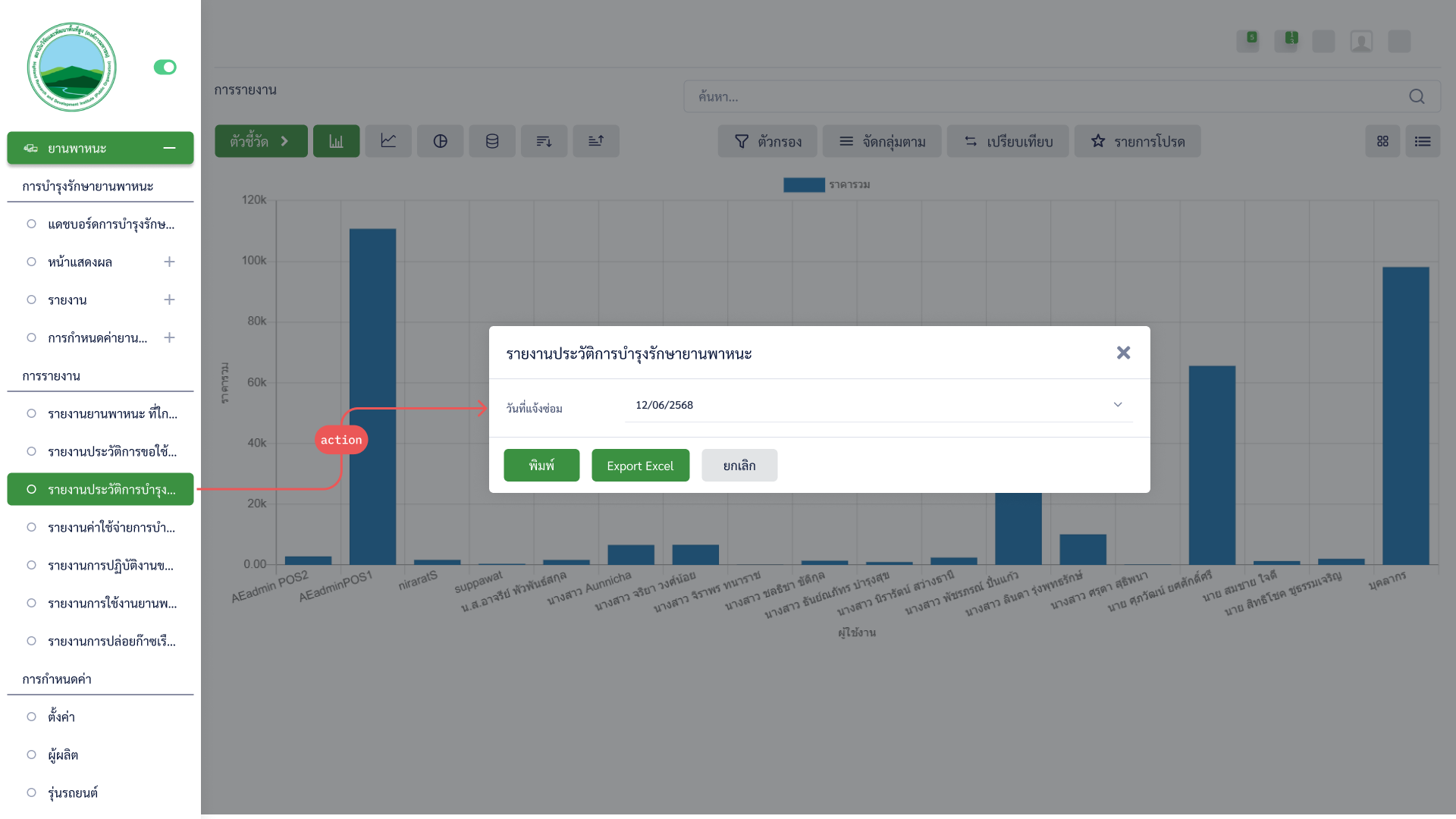Select the line chart view icon
The width and height of the screenshot is (1456, 819).
388,141
